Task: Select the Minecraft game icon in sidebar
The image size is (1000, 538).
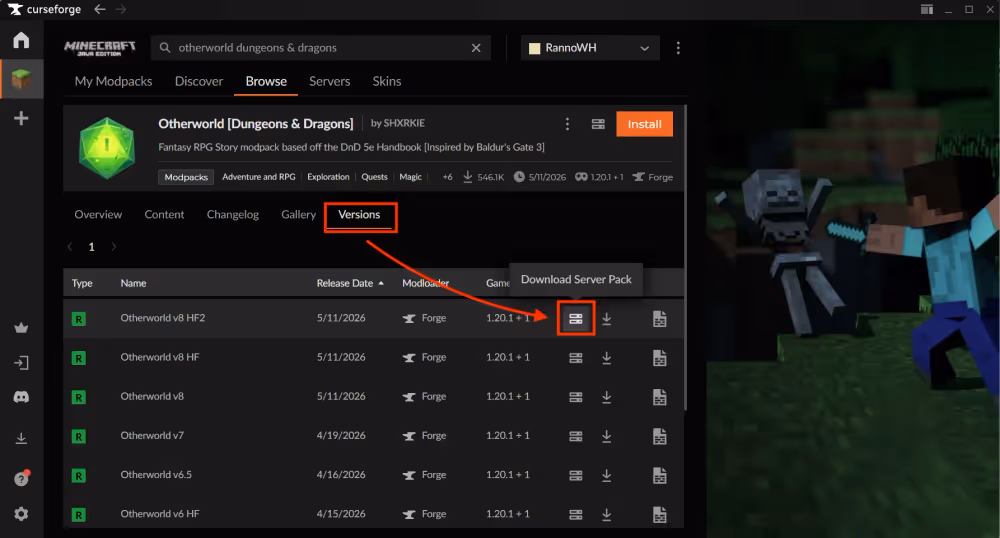Action: click(21, 80)
